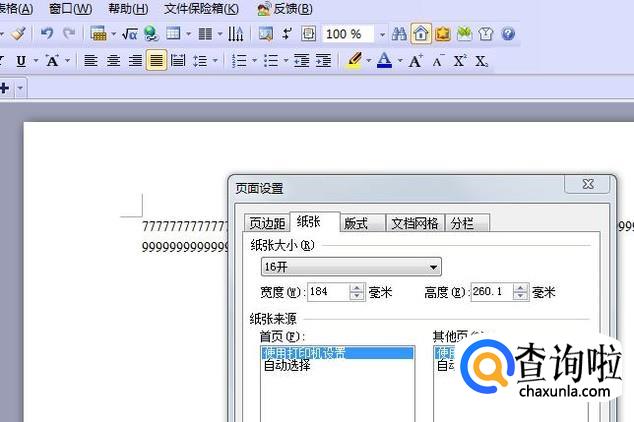Center align the text

point(113,61)
